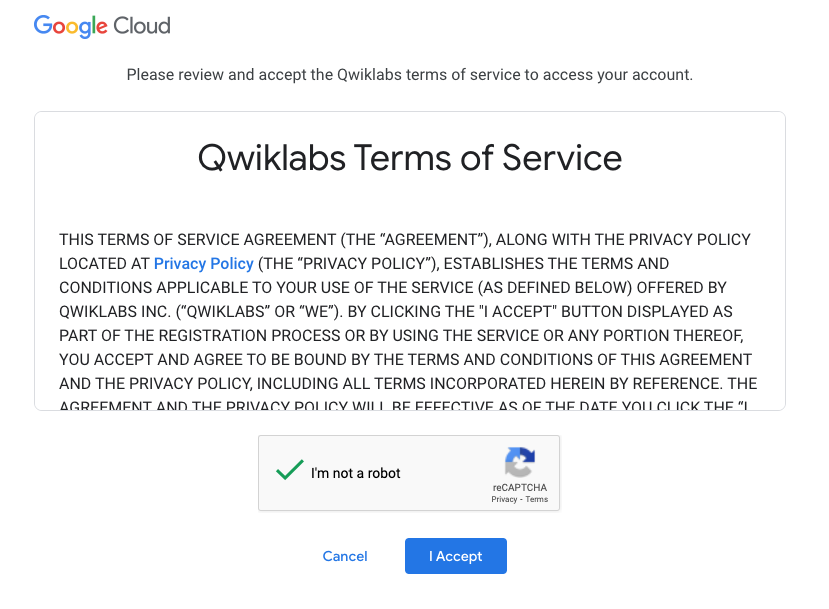Click the Google Cloud logo
The height and width of the screenshot is (609, 829).
click(101, 26)
